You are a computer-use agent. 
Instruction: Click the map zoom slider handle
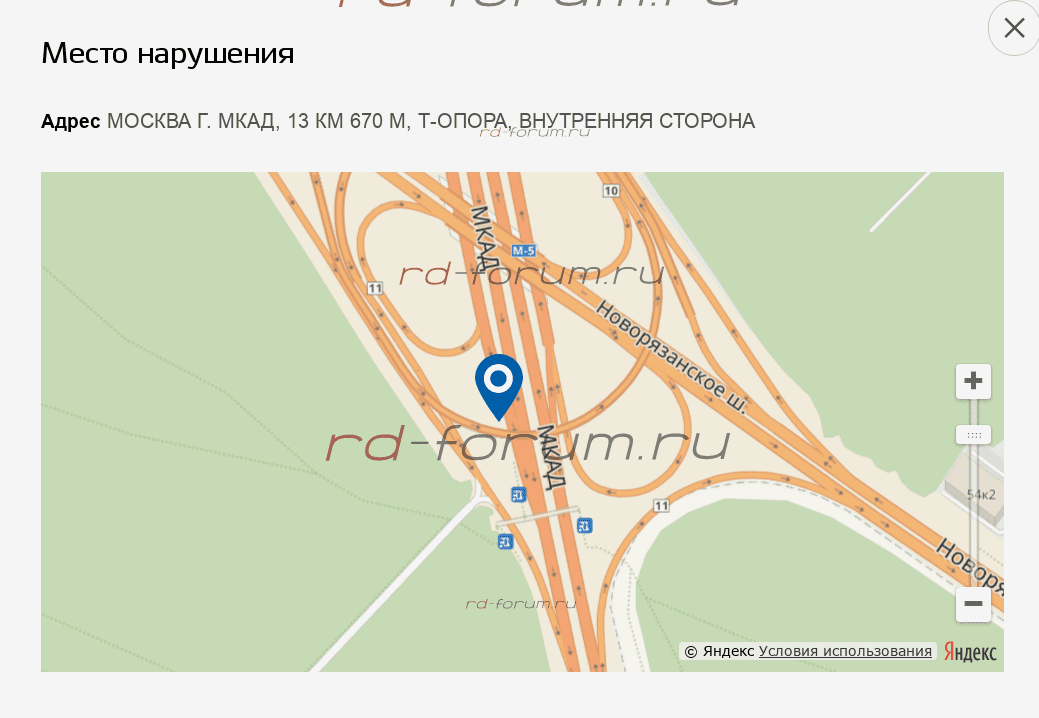(973, 435)
